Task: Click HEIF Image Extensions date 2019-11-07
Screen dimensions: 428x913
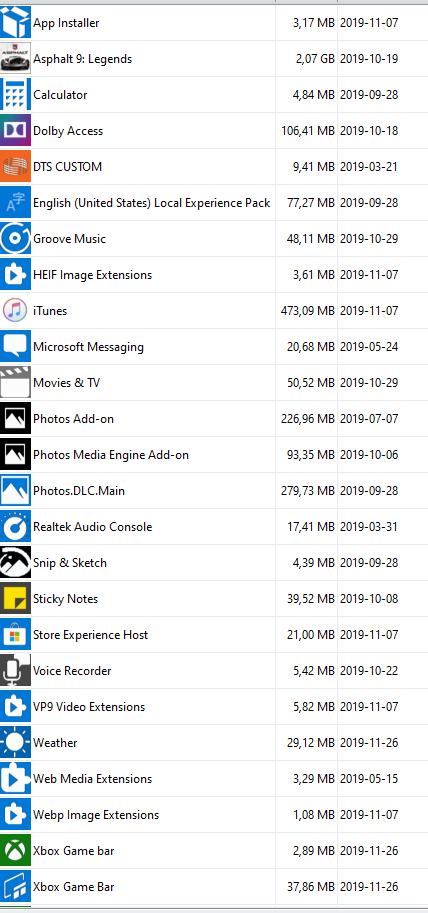Action: [x=369, y=275]
